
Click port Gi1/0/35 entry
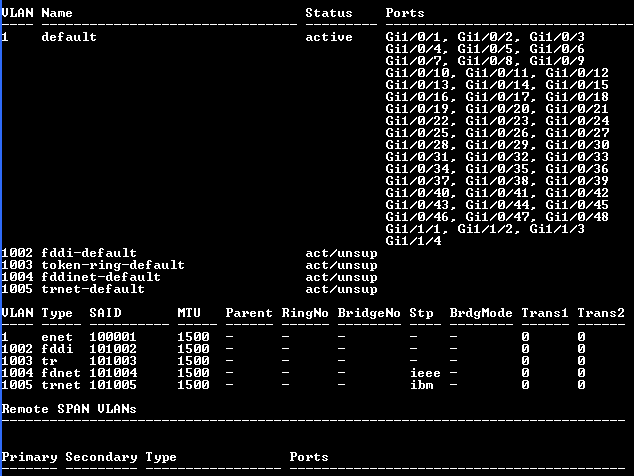point(497,169)
